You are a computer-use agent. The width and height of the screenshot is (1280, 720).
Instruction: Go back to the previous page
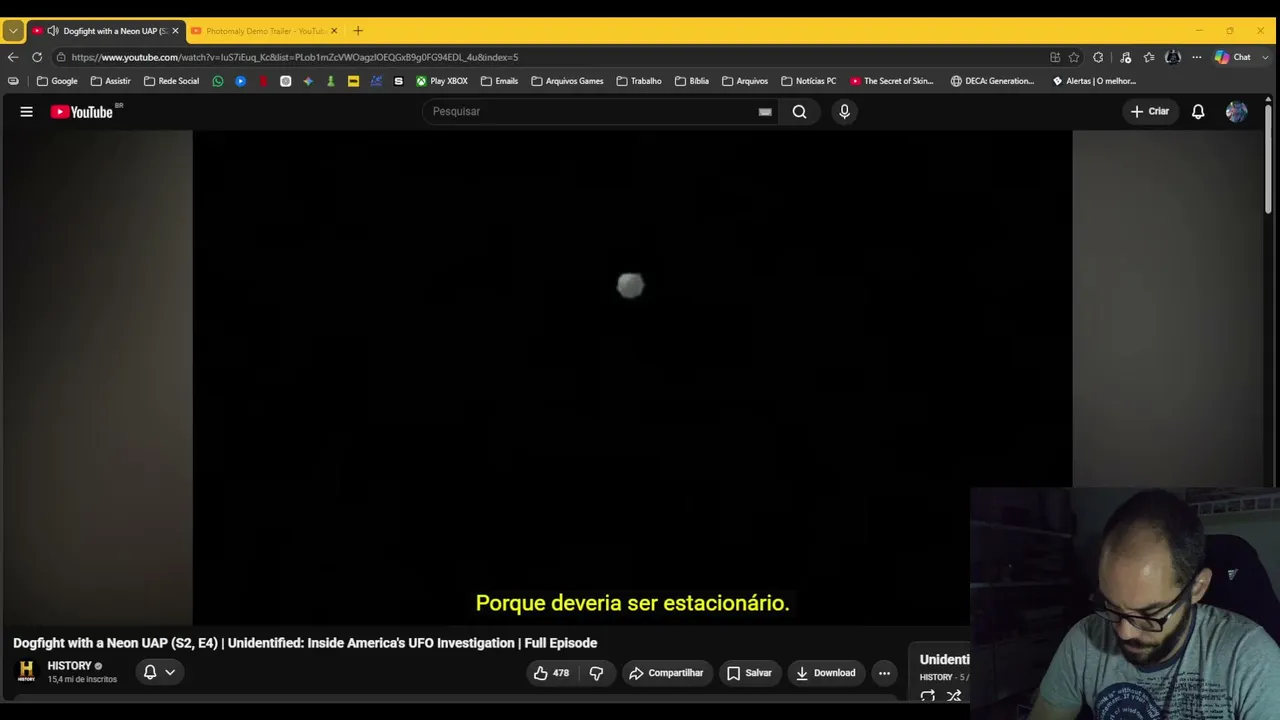pyautogui.click(x=13, y=57)
